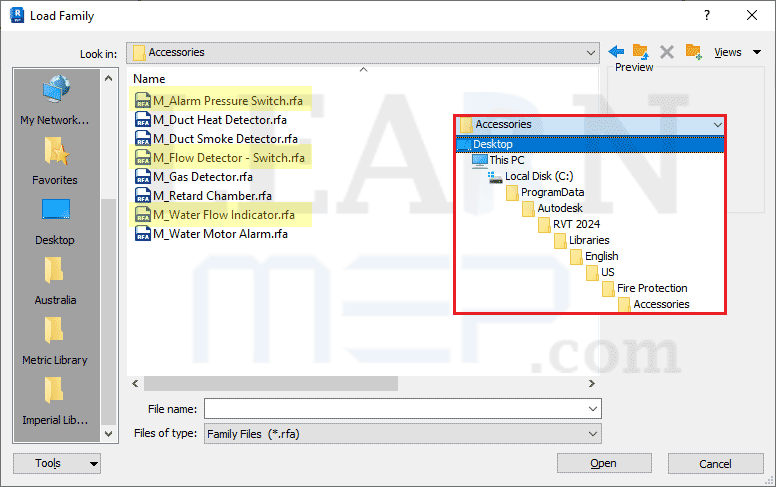Click the Cancel button

(715, 463)
